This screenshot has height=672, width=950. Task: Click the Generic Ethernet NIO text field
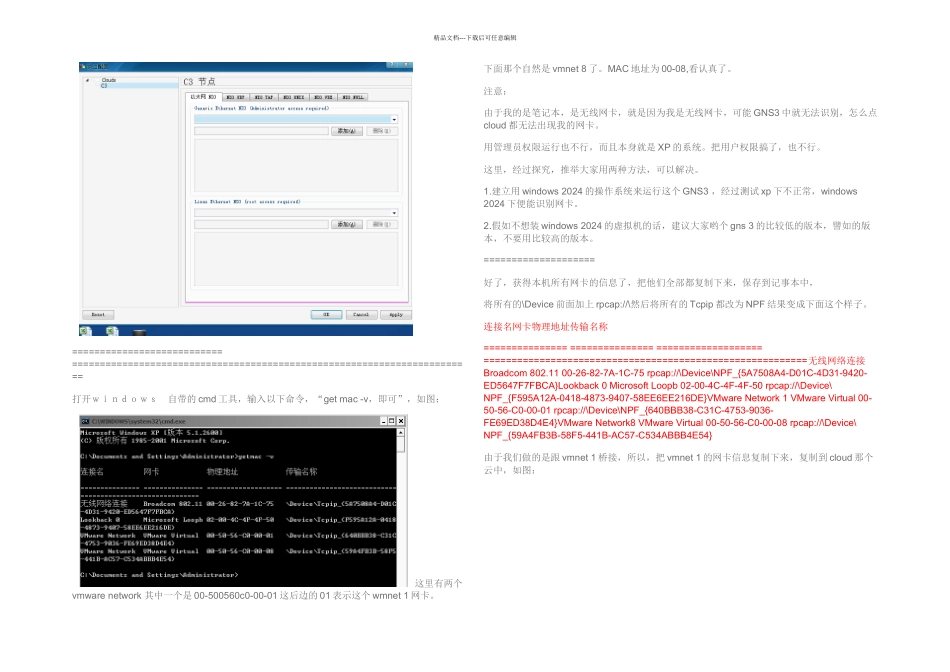261,131
